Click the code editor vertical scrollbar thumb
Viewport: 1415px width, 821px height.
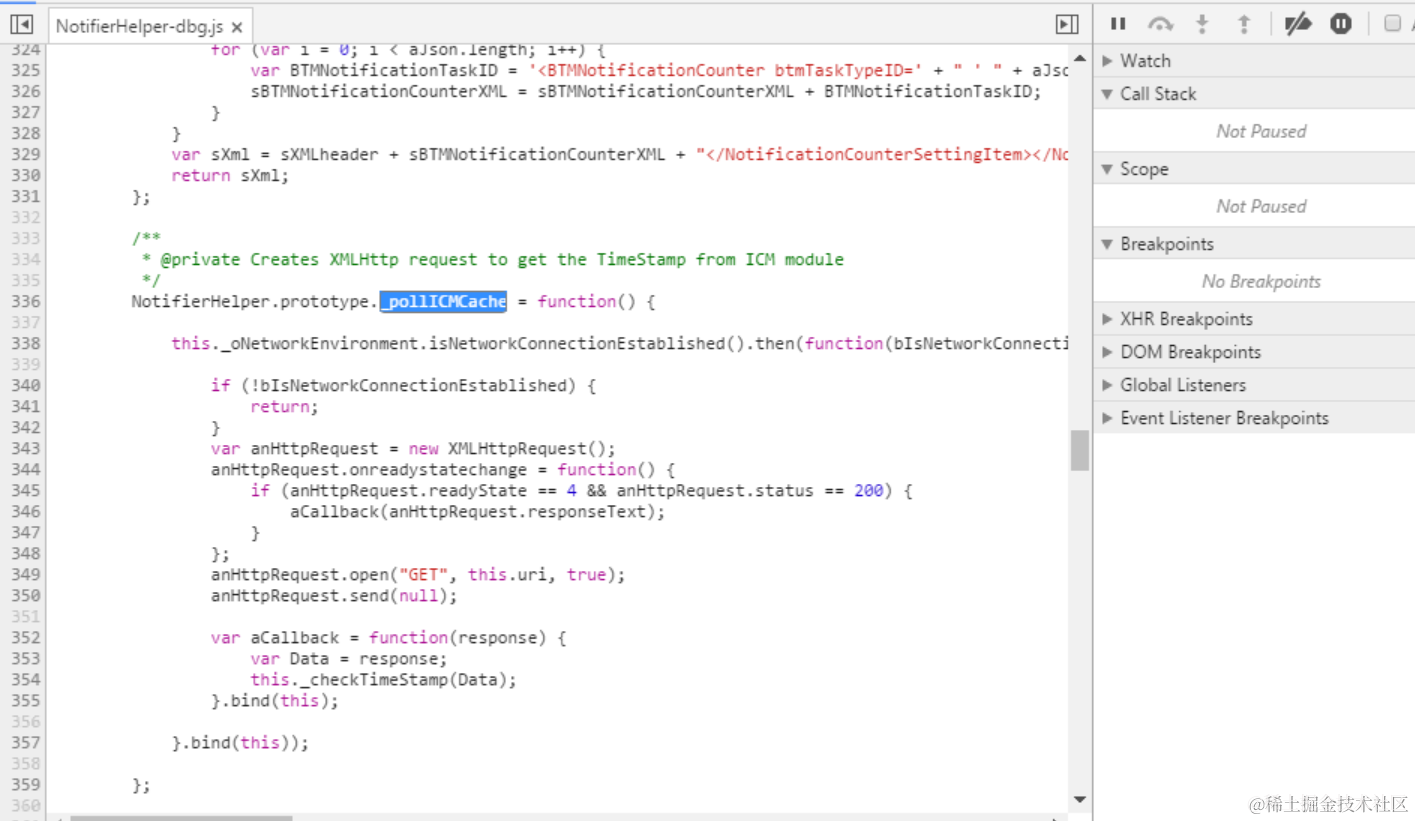click(1079, 450)
